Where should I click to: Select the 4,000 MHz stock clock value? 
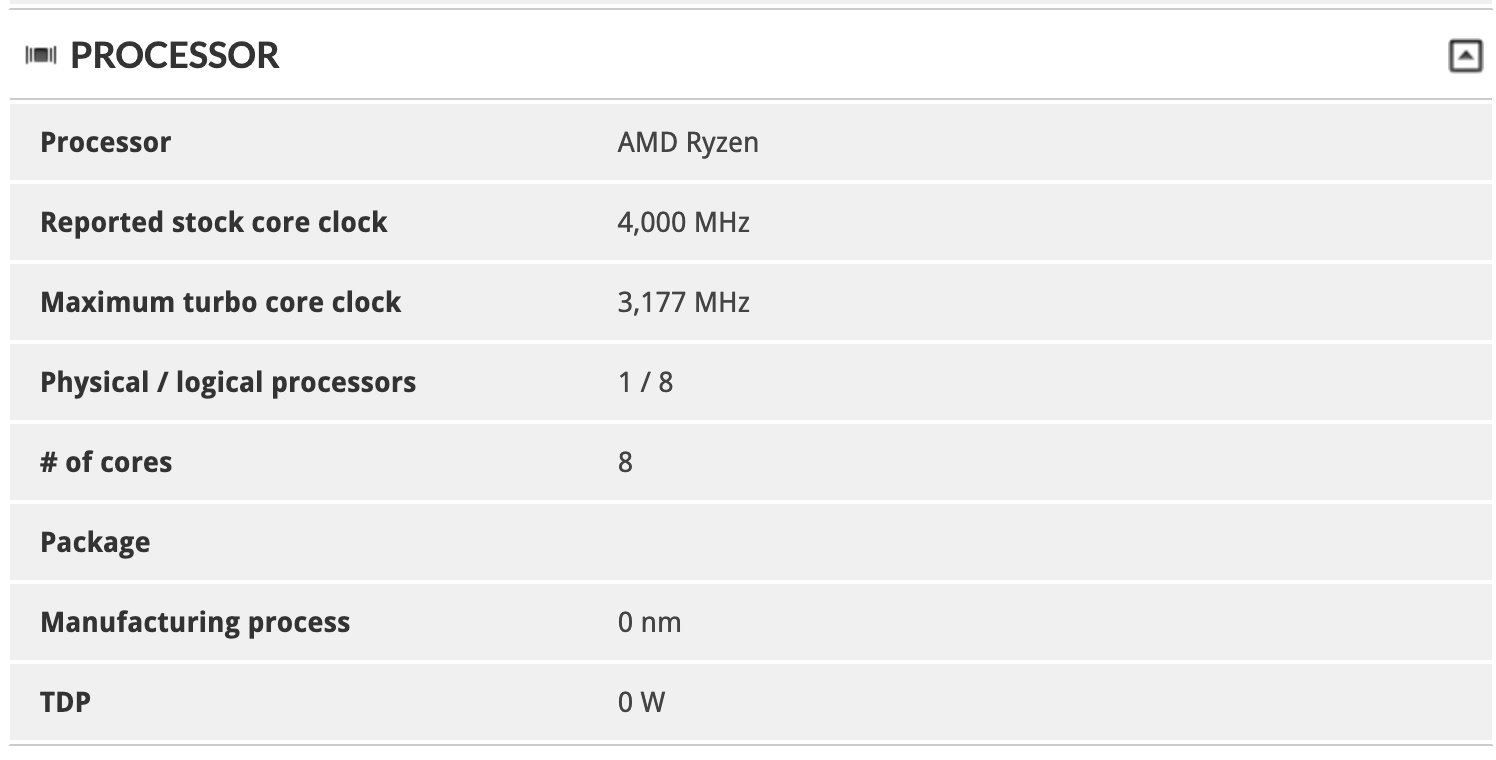click(x=683, y=222)
